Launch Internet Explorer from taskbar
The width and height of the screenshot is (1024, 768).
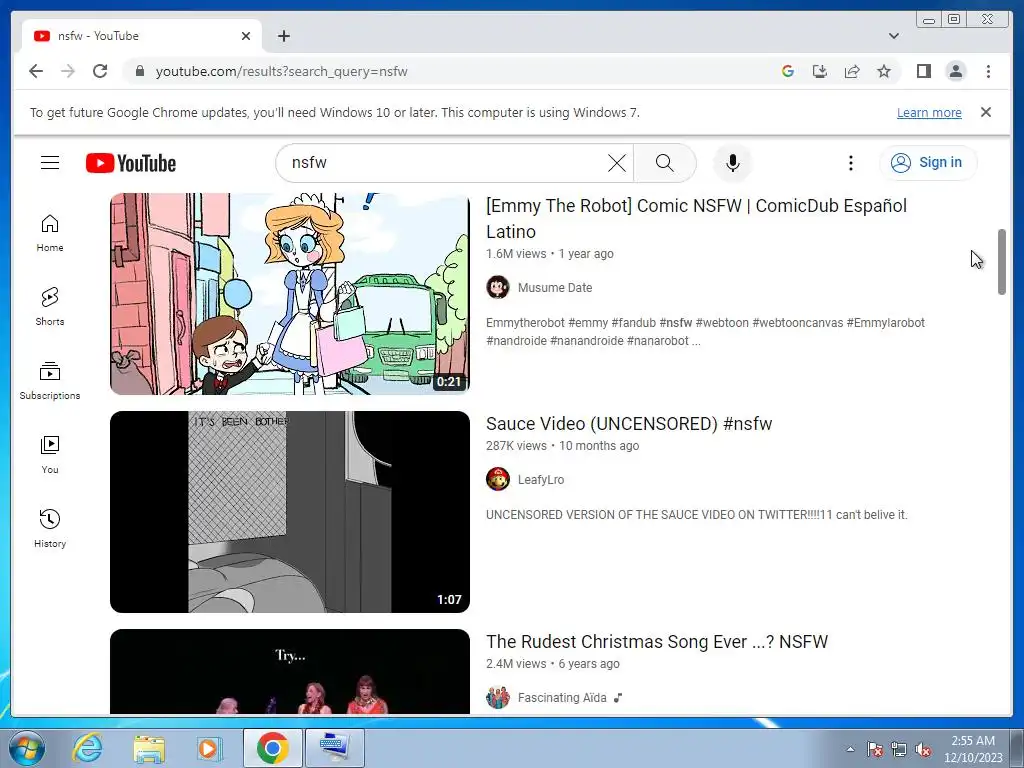click(88, 748)
